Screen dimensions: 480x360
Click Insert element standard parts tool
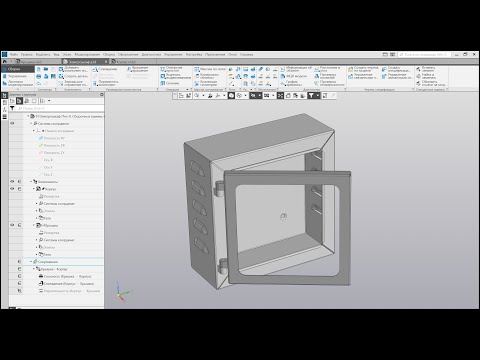tap(426, 69)
